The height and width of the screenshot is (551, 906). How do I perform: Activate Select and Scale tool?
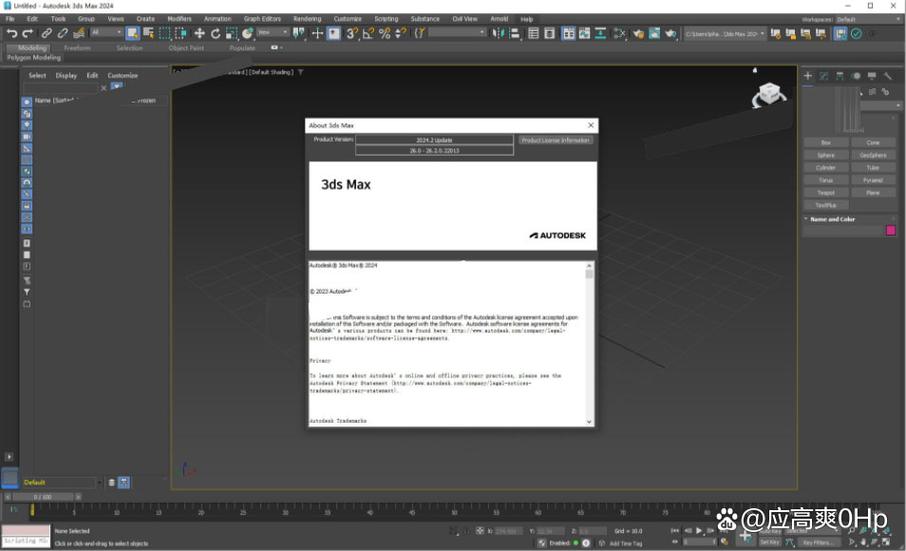pyautogui.click(x=232, y=33)
